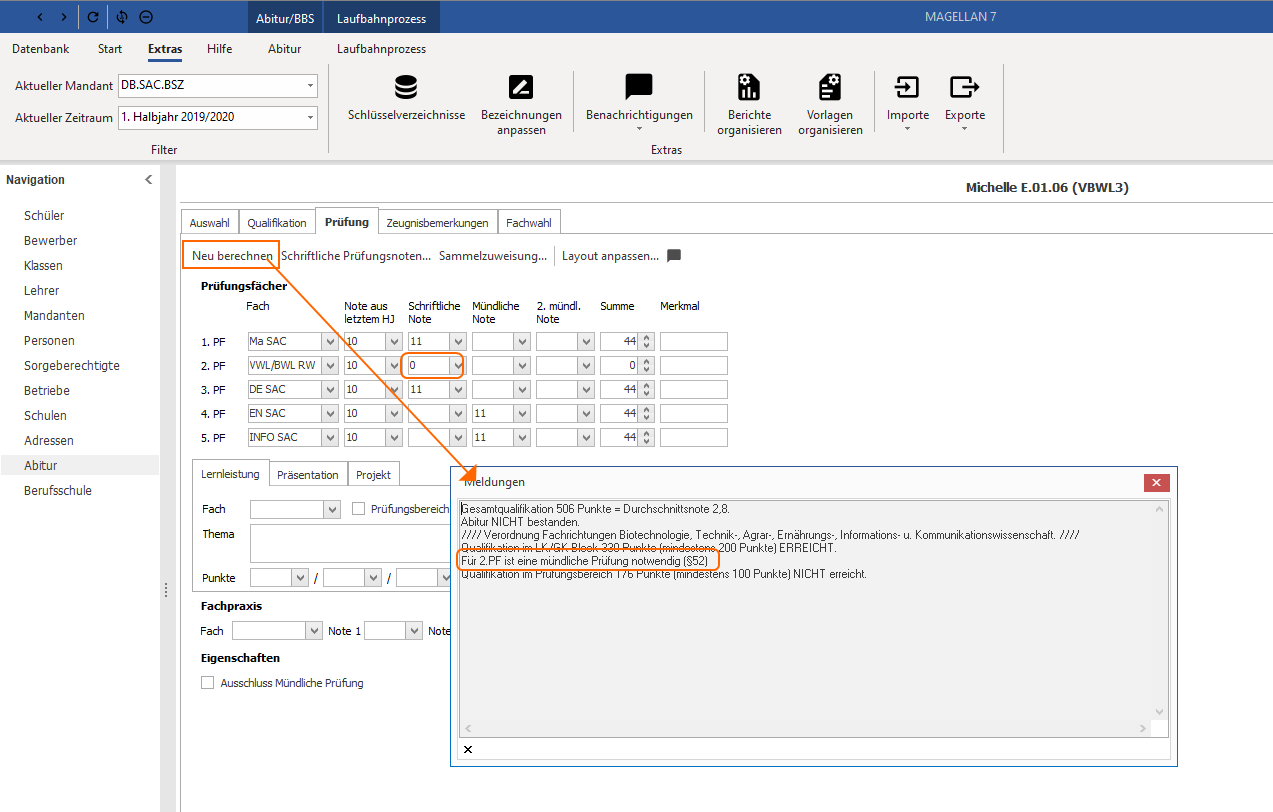Open the Hilfe menu tab

(220, 49)
